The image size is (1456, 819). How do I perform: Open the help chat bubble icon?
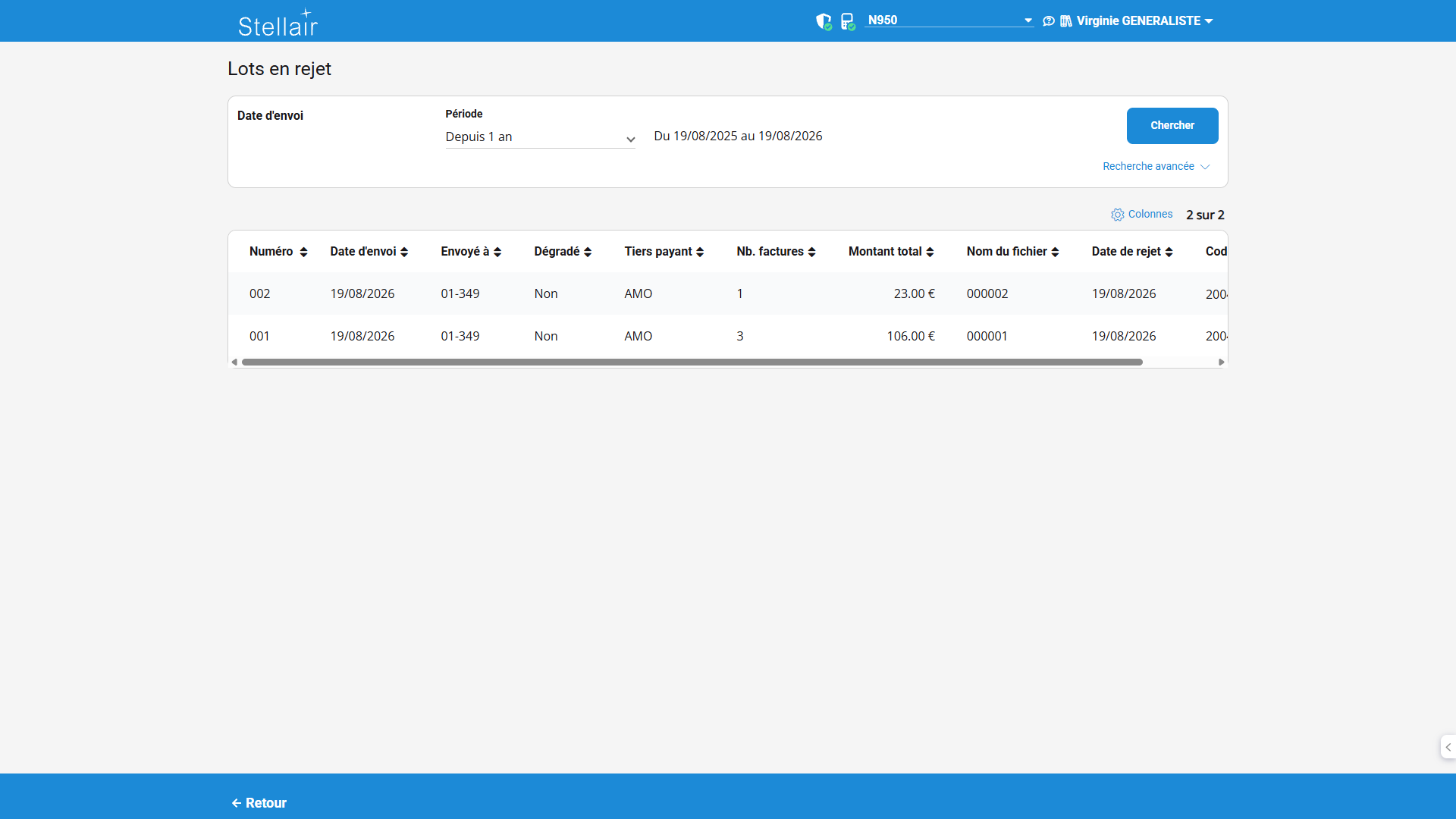tap(1049, 21)
